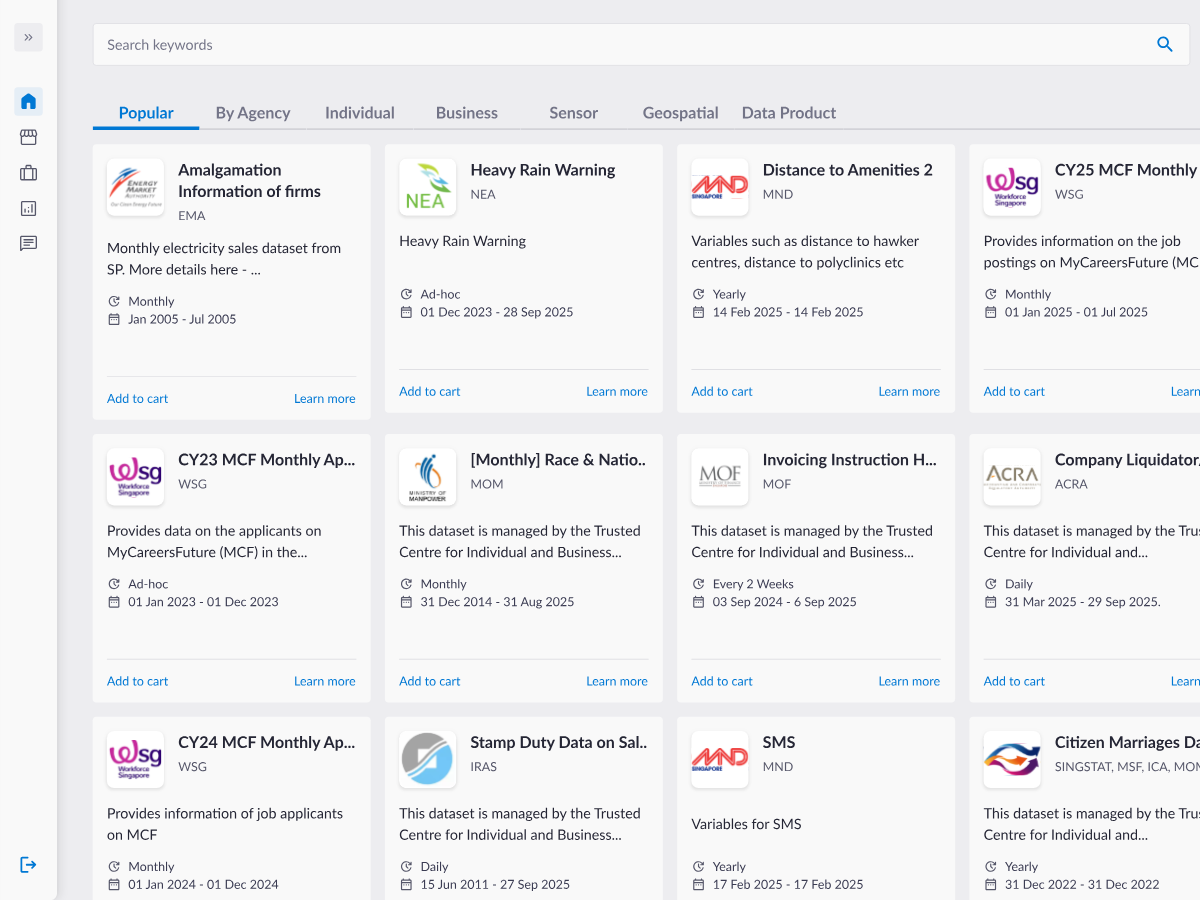Open the Stamp Duty Data card title

559,742
